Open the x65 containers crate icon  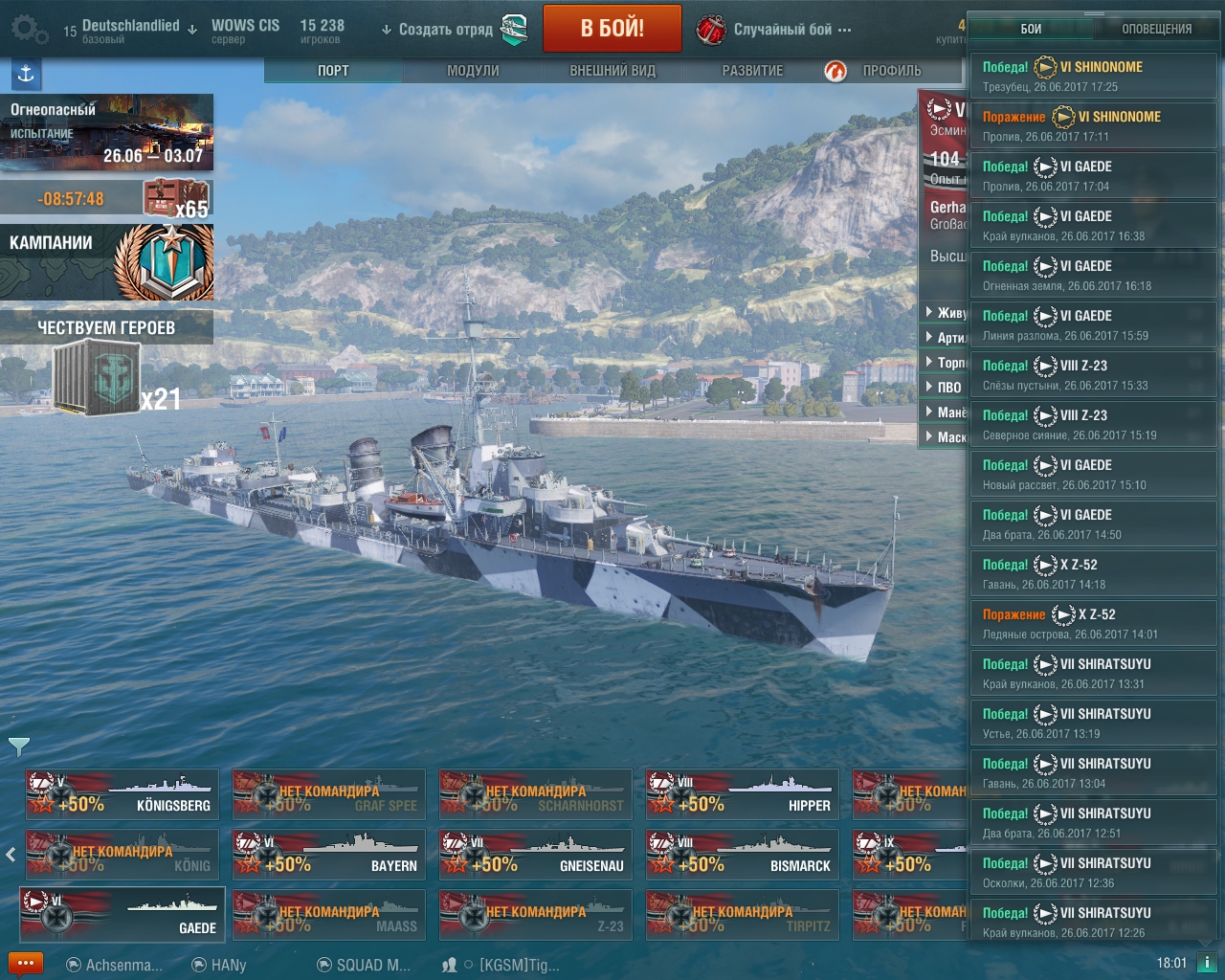pos(175,199)
